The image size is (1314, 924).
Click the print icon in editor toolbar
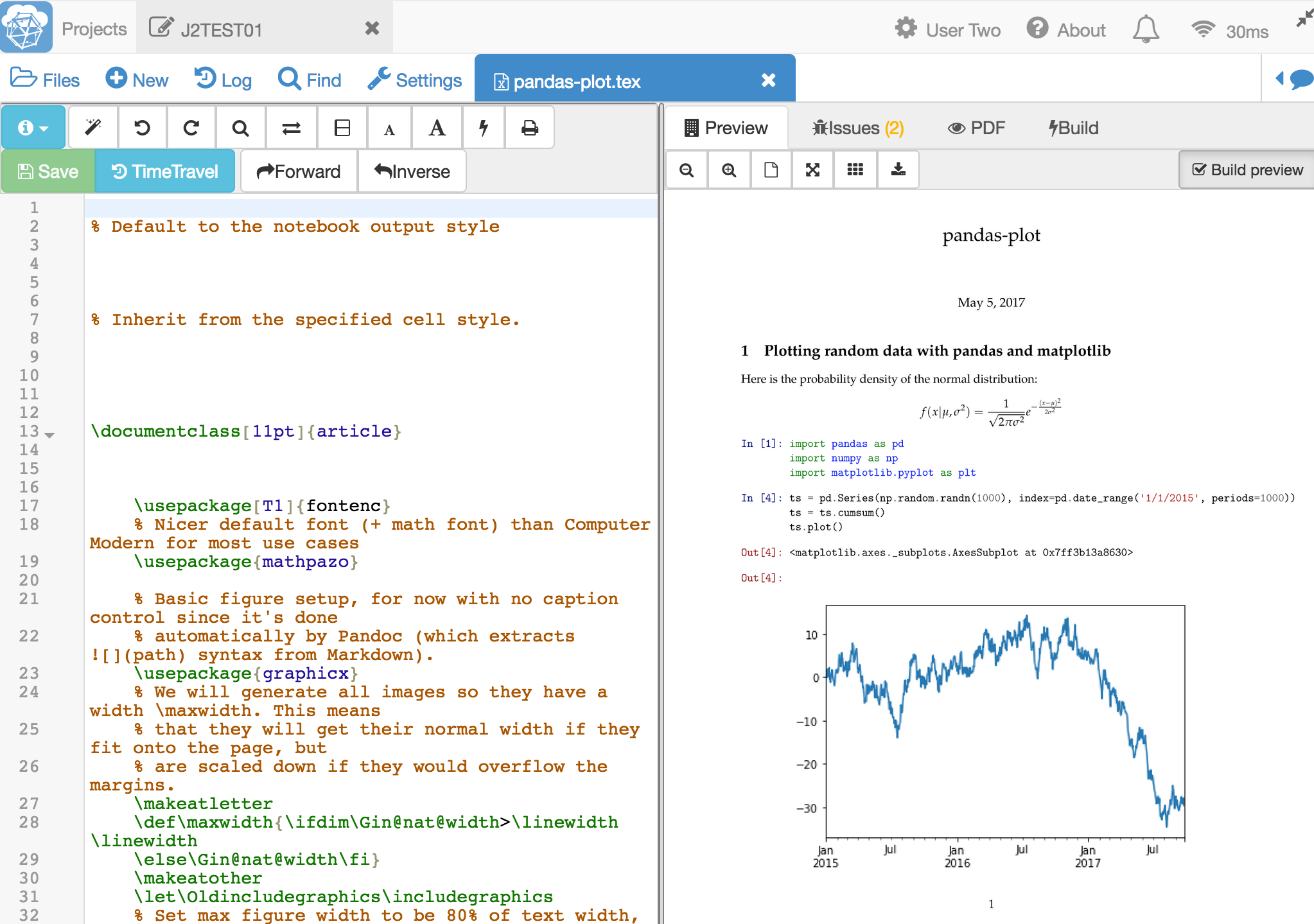(x=529, y=128)
